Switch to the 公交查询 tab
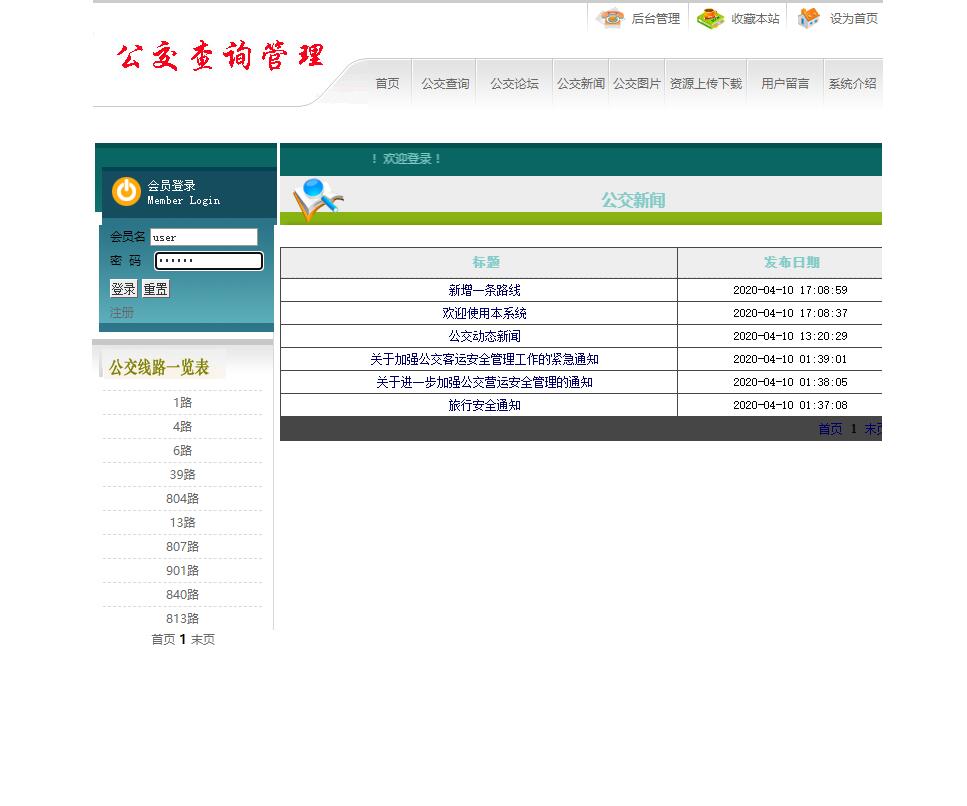Viewport: 967px width, 806px height. [444, 83]
